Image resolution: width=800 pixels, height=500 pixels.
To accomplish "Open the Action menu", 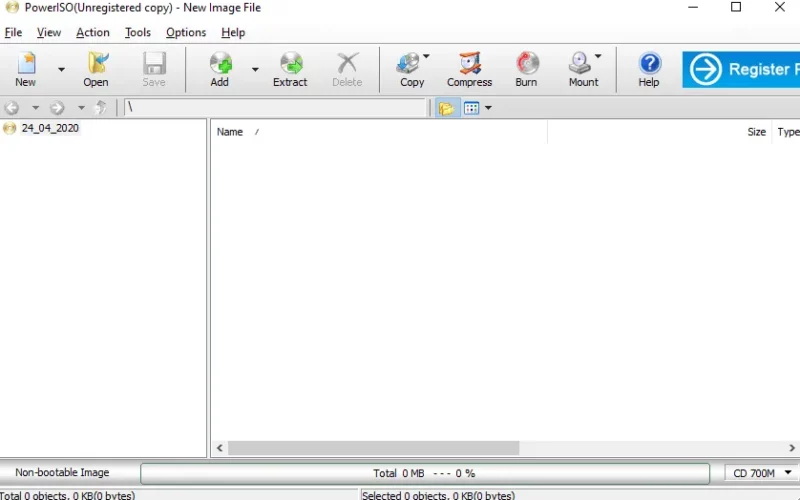I will tap(93, 33).
